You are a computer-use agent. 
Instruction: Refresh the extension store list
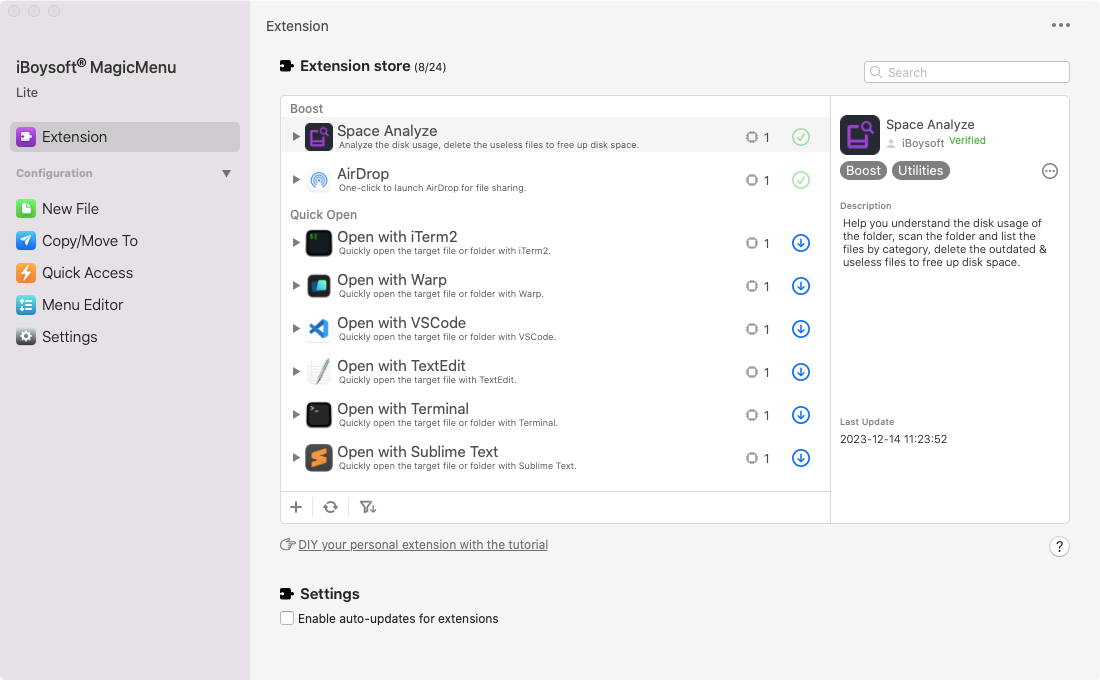pyautogui.click(x=330, y=507)
